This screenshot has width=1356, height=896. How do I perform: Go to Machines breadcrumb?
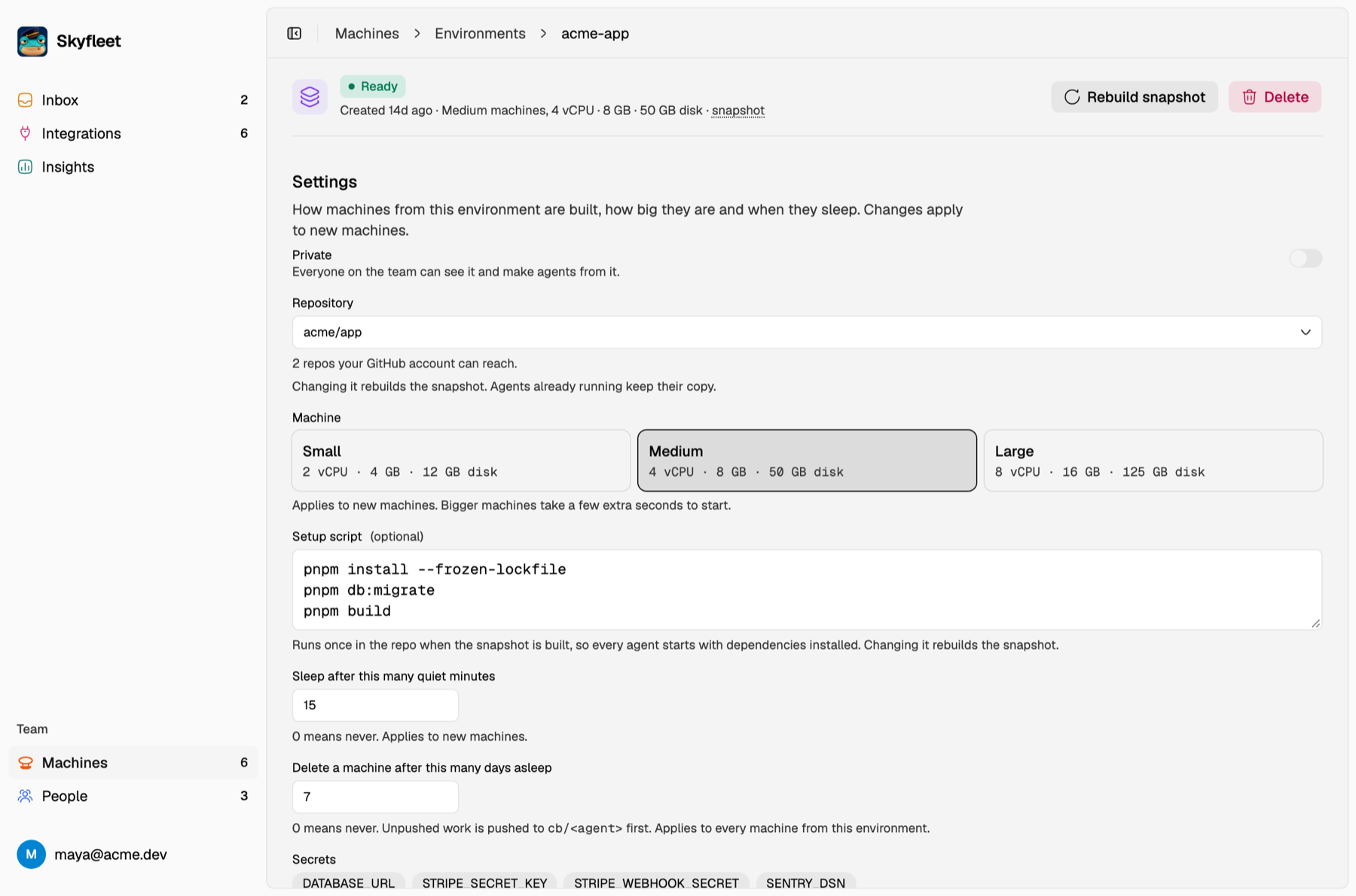click(367, 34)
